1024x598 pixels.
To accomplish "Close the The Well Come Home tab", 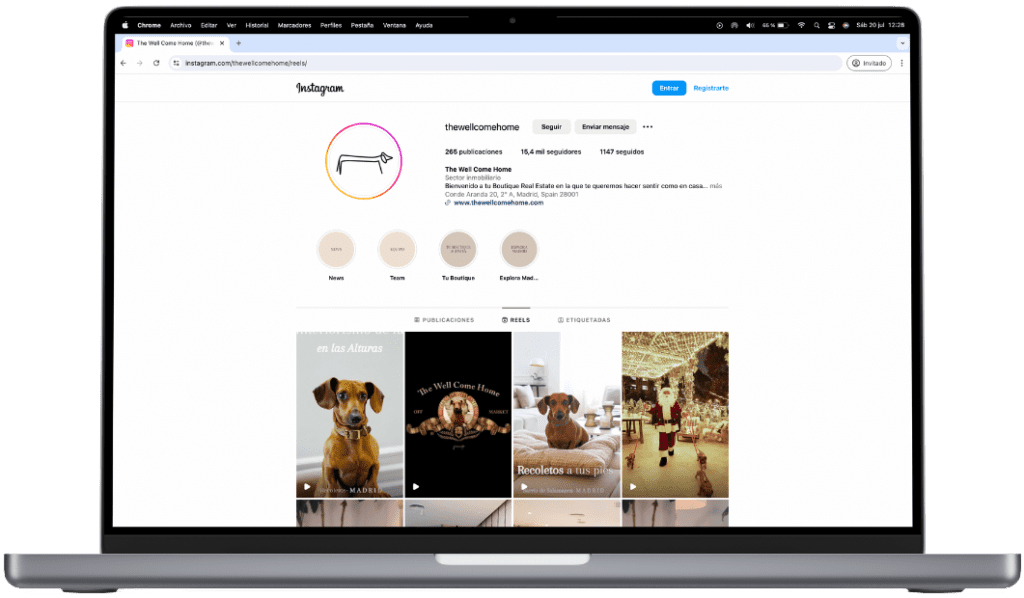I will [x=222, y=43].
